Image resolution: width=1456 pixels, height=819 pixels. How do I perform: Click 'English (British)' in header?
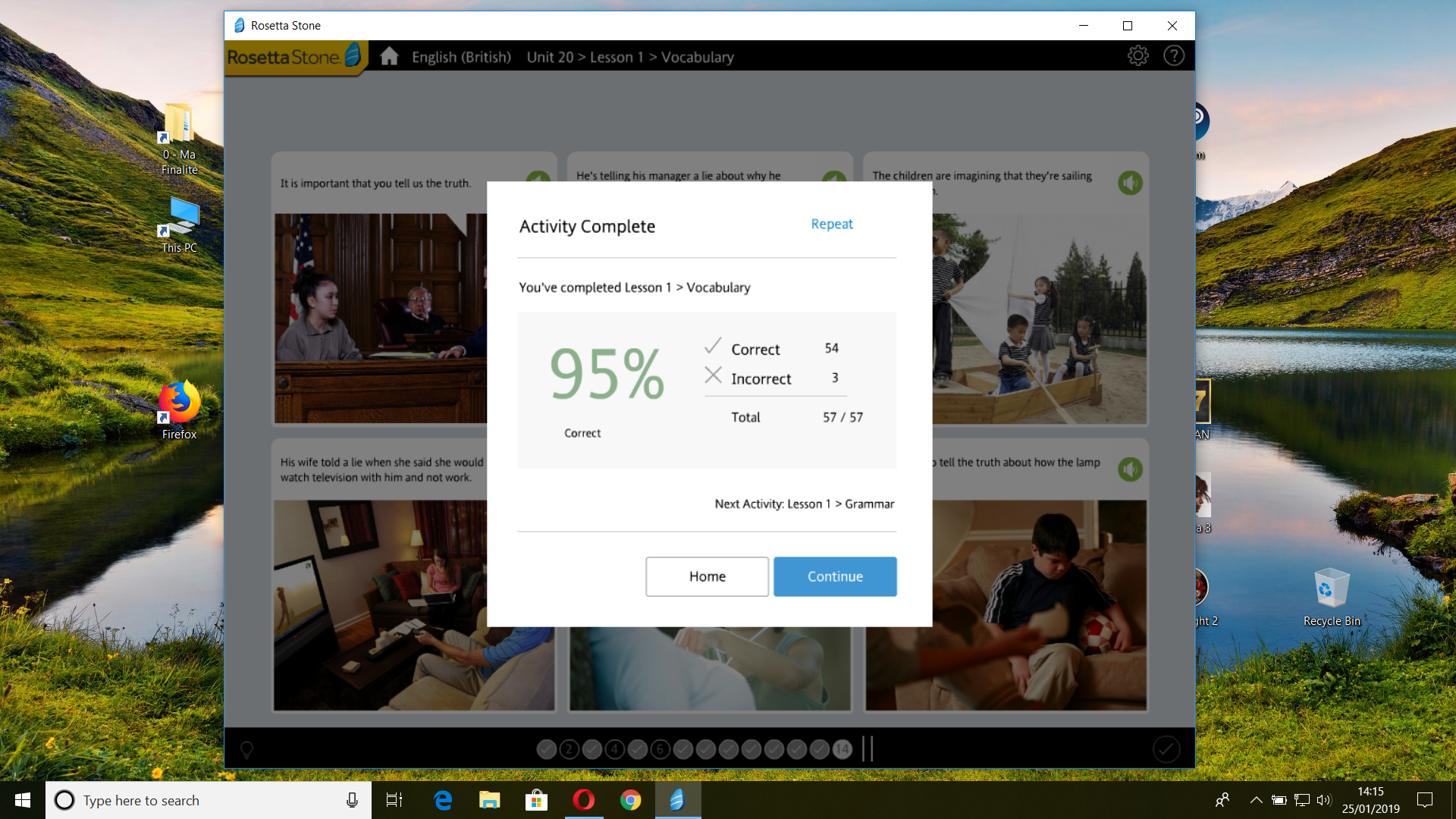pyautogui.click(x=461, y=57)
